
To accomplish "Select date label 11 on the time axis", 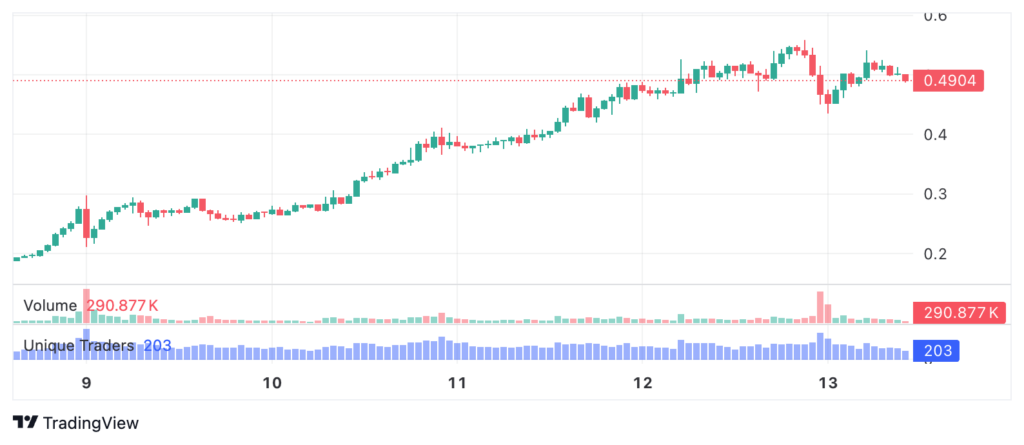I will (x=457, y=382).
